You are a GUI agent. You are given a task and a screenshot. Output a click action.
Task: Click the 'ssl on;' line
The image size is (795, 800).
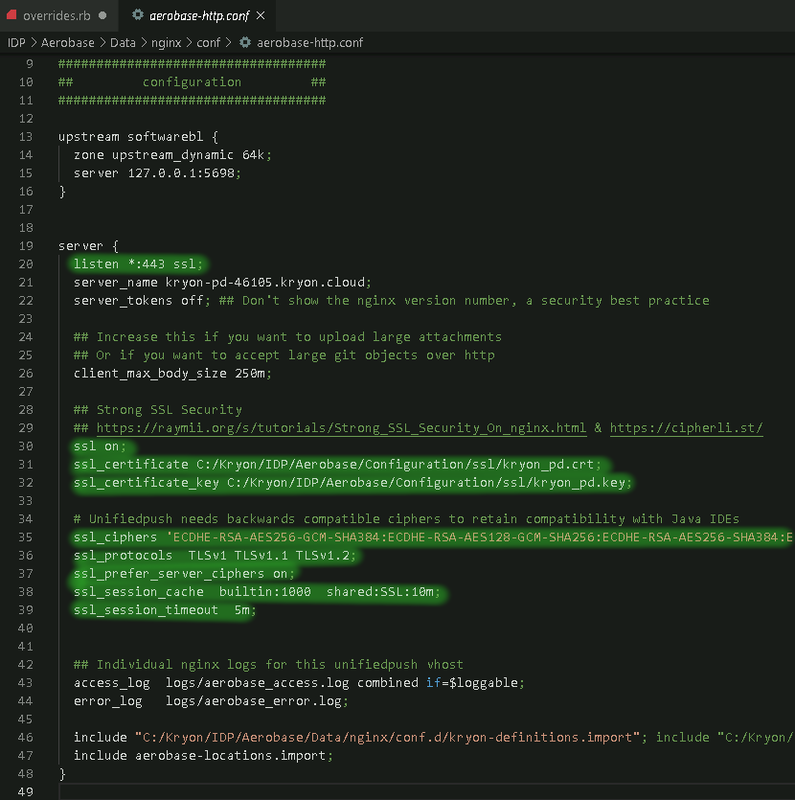(x=100, y=446)
